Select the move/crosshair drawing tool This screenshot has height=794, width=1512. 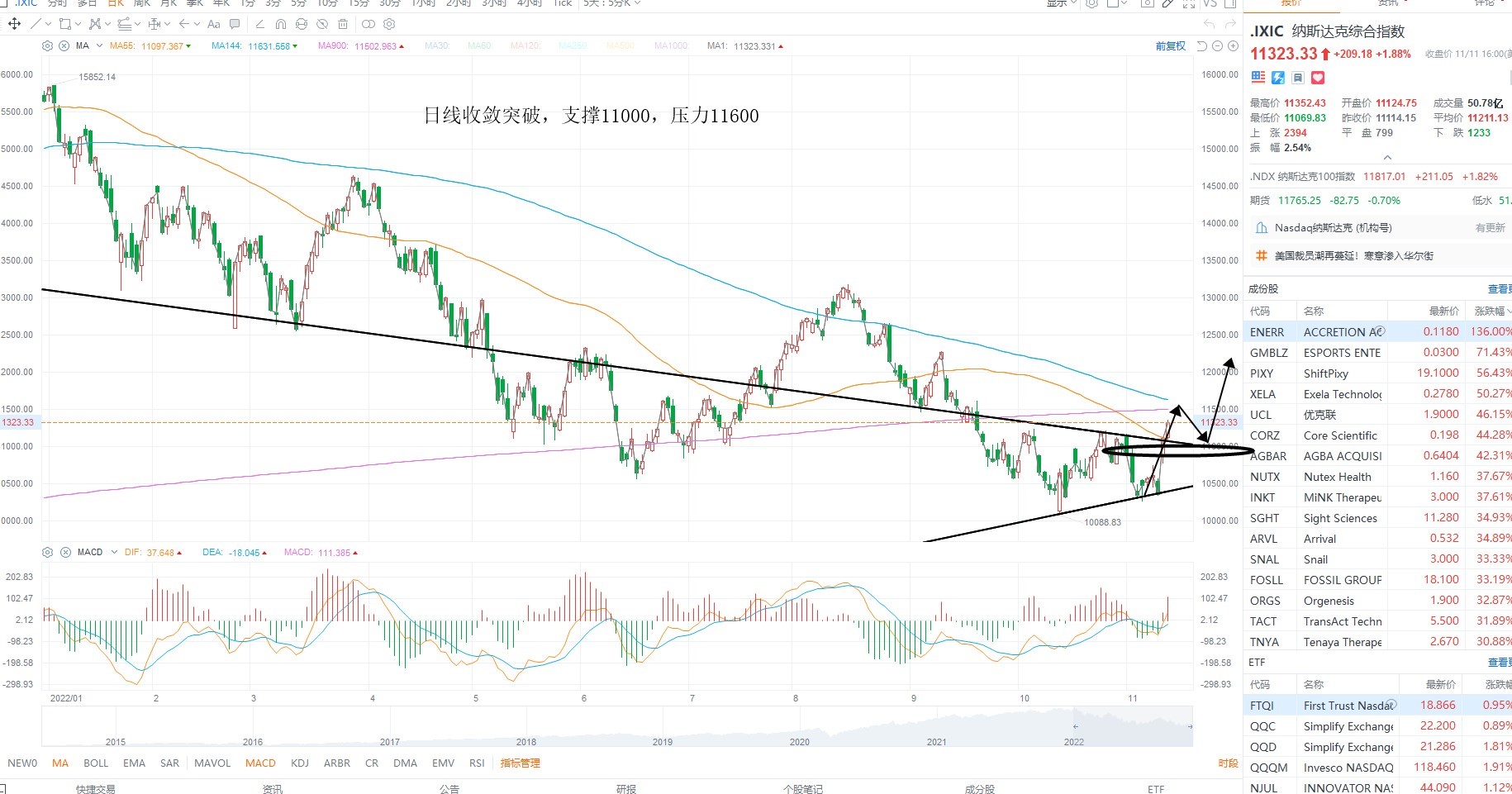coord(14,24)
